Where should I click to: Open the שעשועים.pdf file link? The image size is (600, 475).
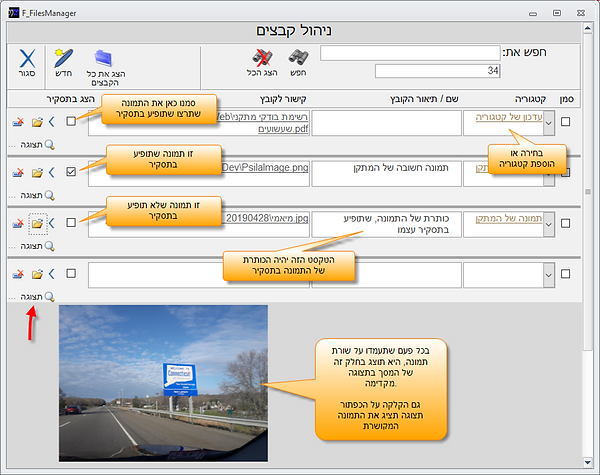tap(283, 129)
